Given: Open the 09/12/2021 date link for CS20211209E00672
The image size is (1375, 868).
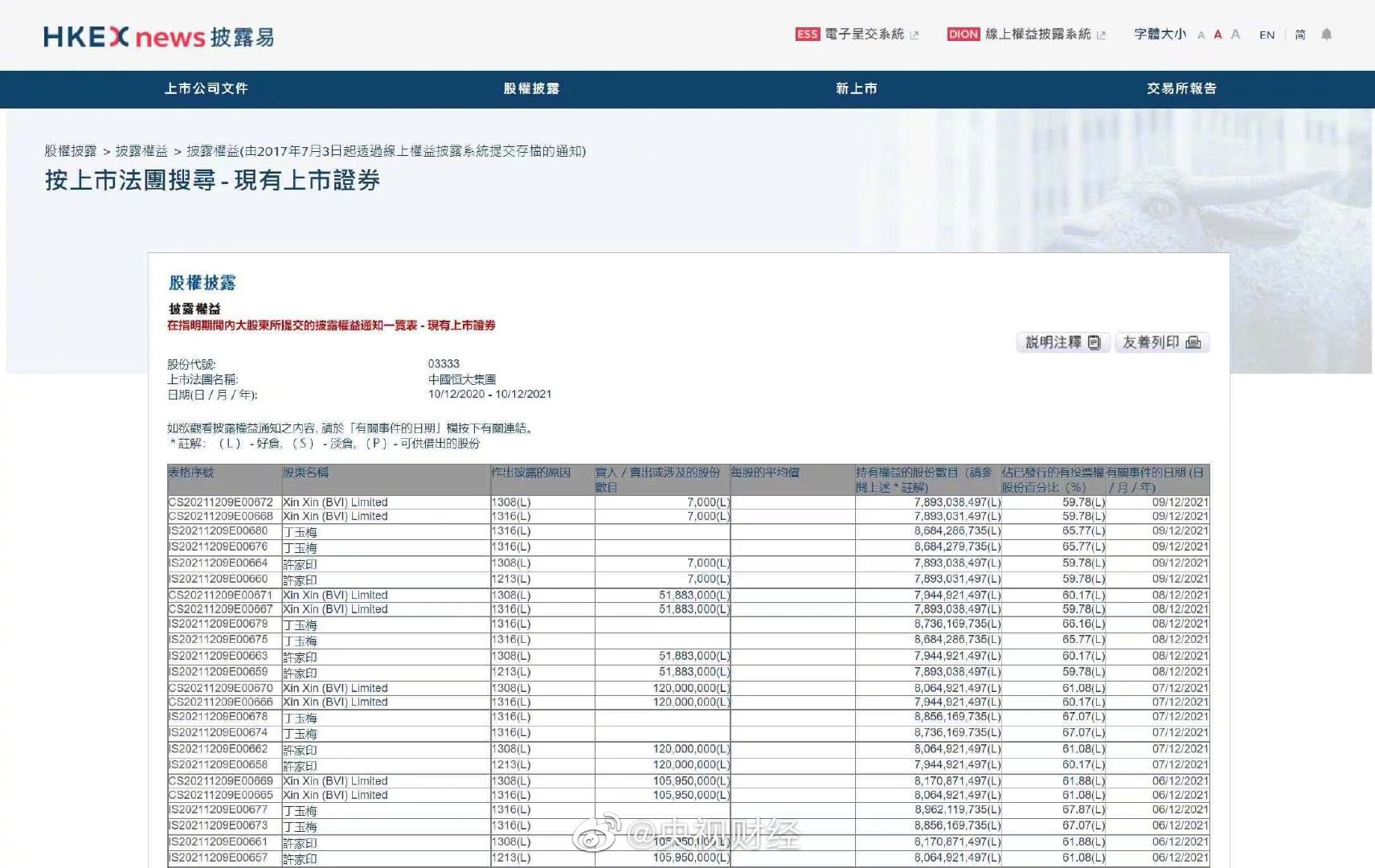Looking at the screenshot, I should click(x=1180, y=502).
